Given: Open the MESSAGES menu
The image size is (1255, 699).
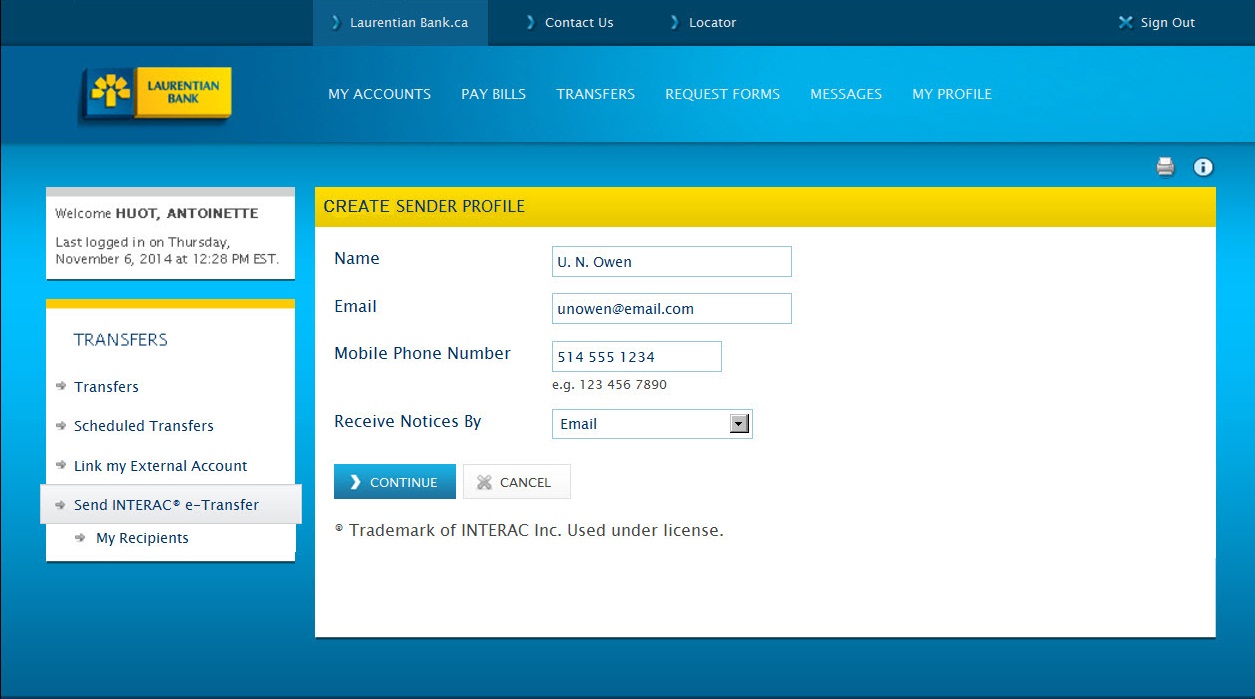Looking at the screenshot, I should click(846, 94).
